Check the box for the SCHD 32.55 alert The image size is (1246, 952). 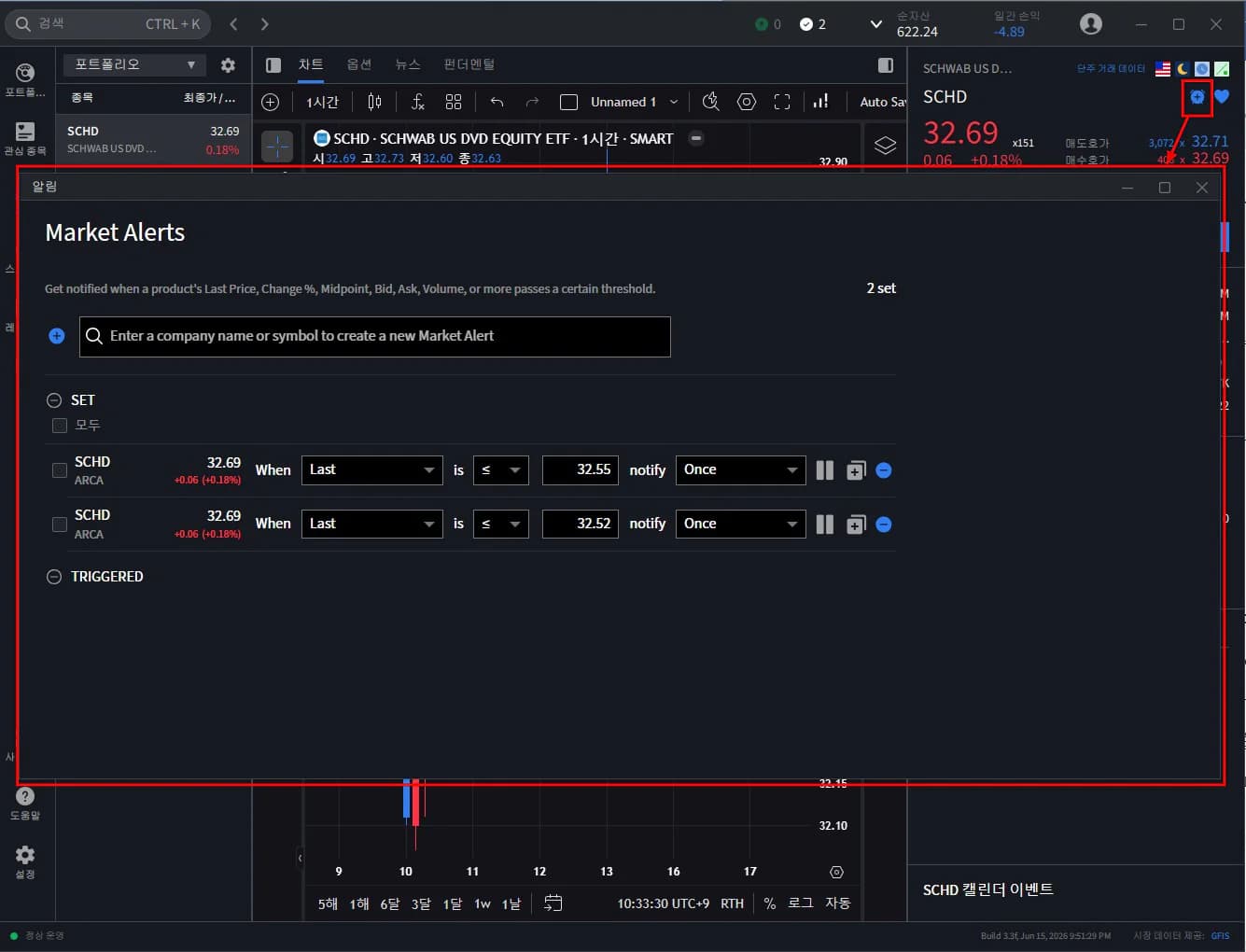pos(60,470)
